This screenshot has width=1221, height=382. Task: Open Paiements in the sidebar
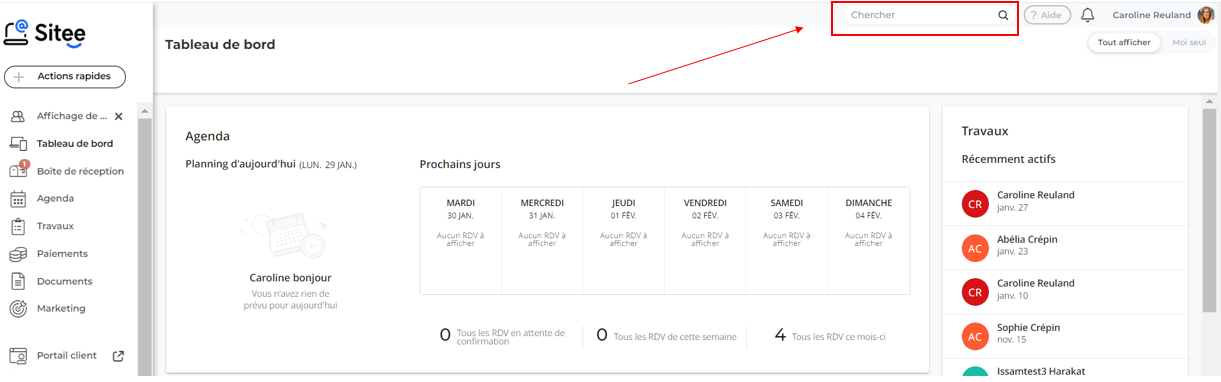click(62, 254)
